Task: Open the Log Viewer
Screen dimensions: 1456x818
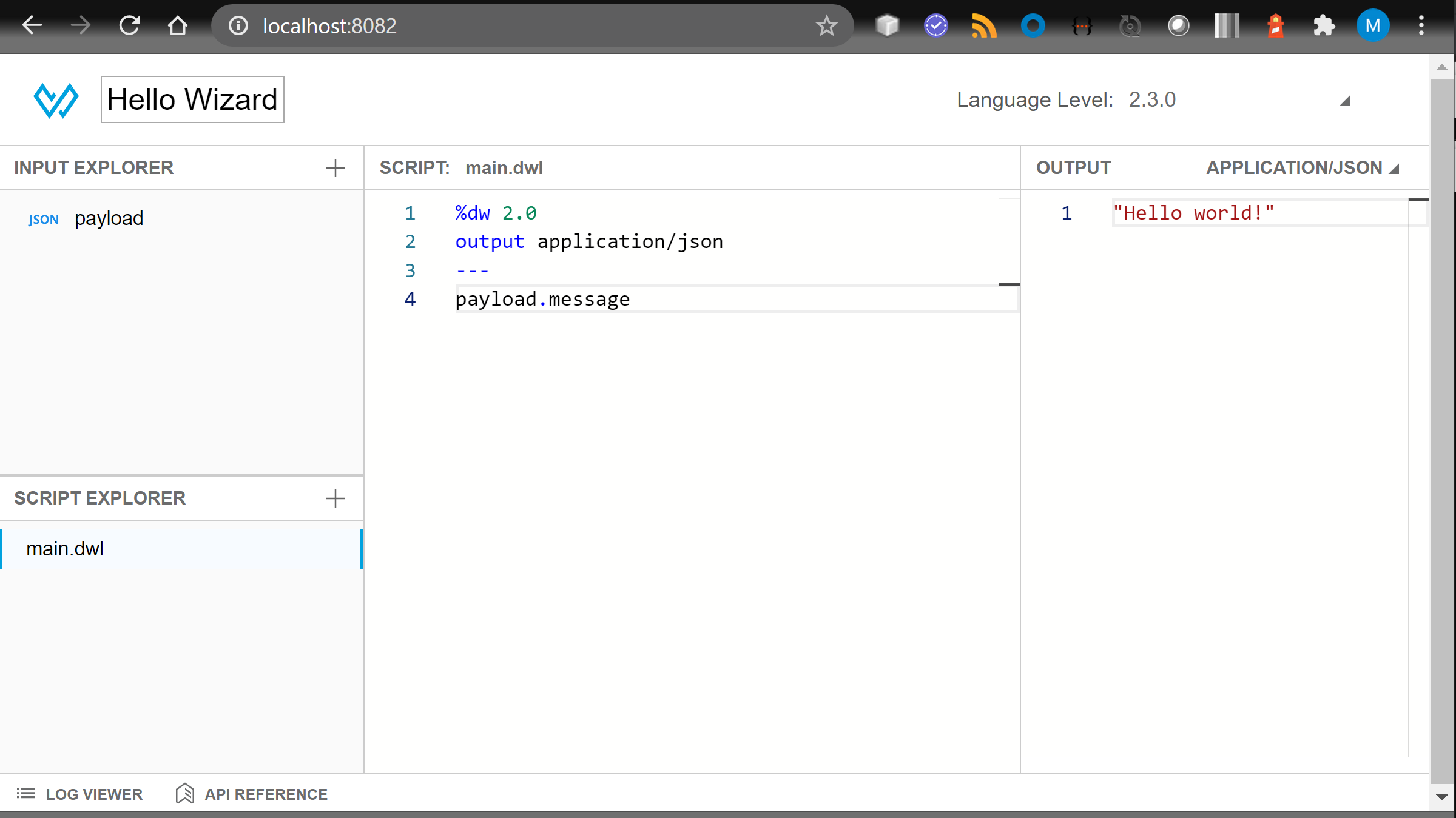Action: tap(80, 794)
